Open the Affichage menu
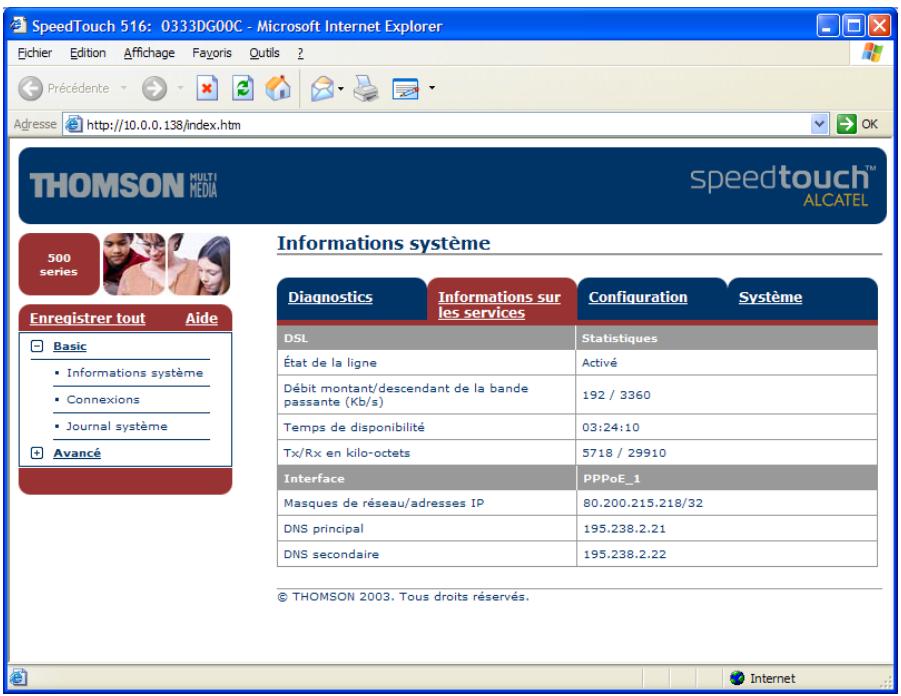 [x=149, y=53]
